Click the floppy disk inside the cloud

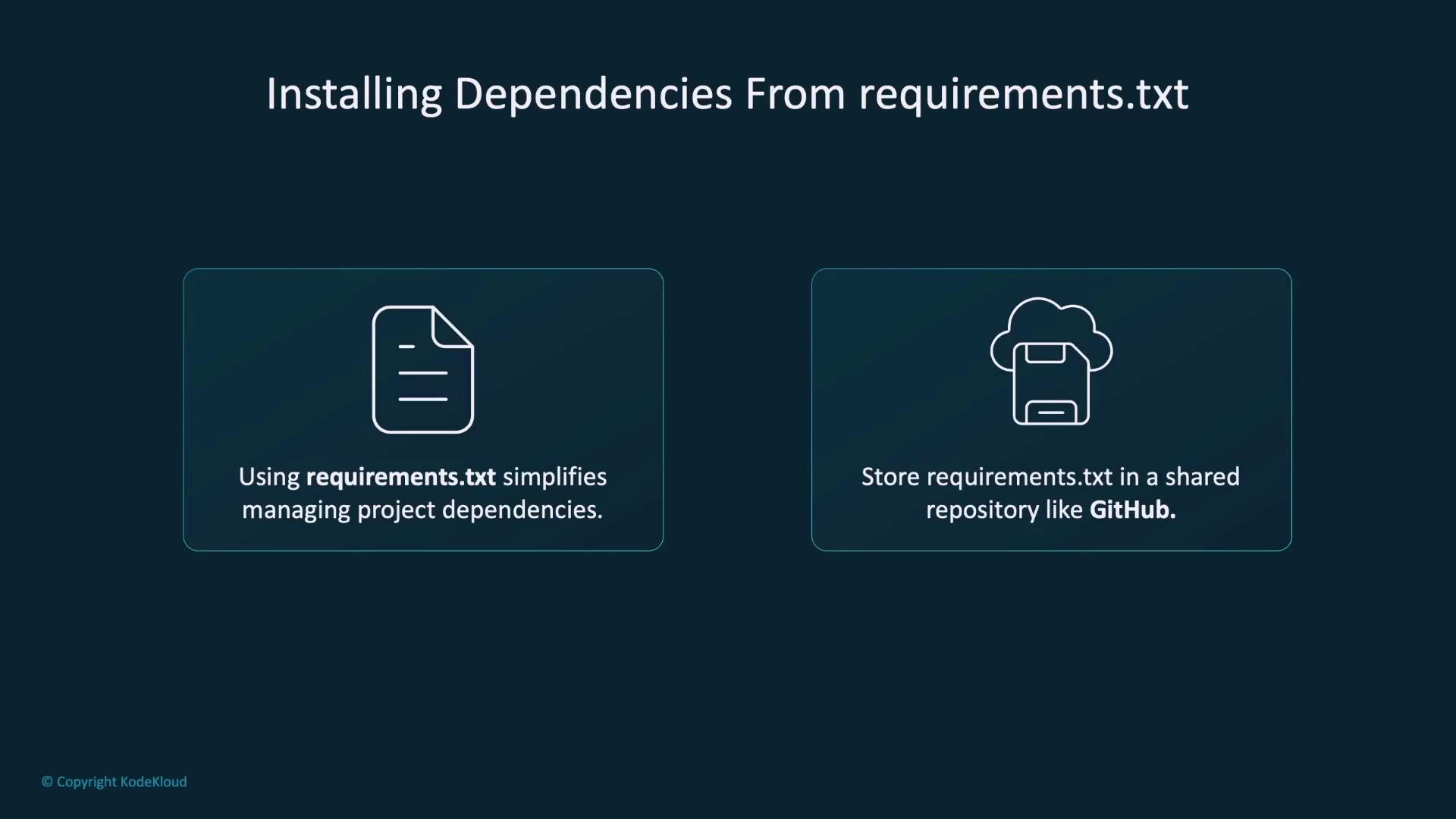(1051, 385)
